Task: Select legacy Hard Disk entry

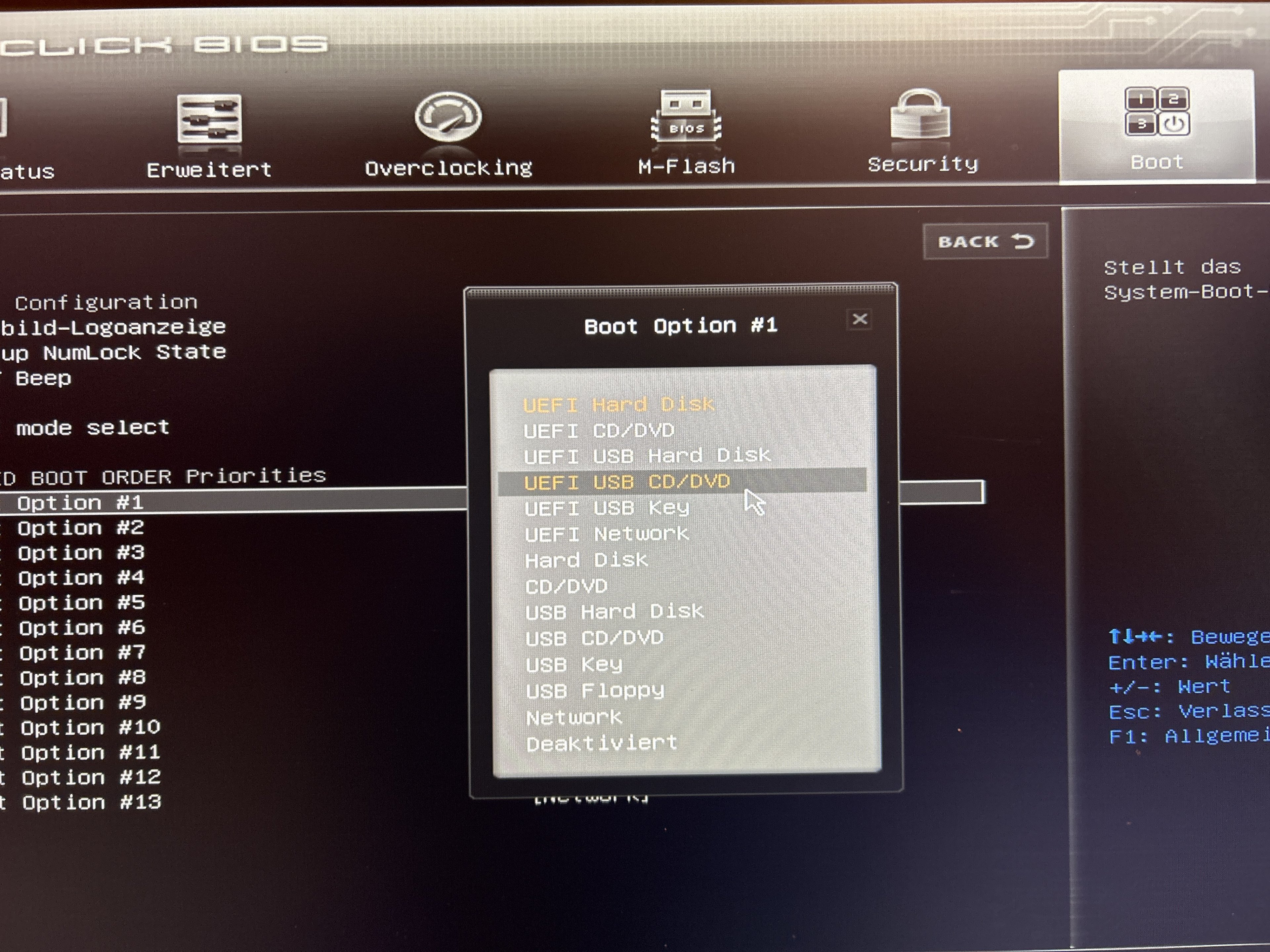Action: [x=586, y=560]
